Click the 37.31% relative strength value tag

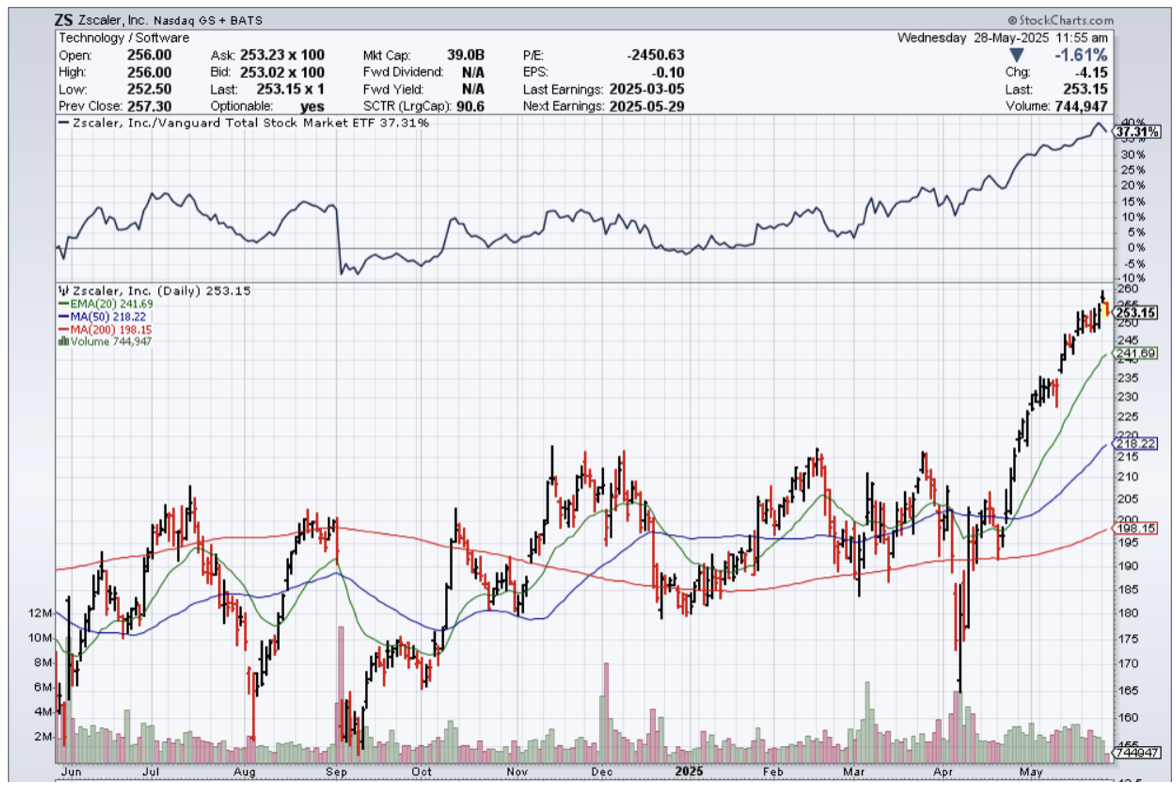(1137, 132)
